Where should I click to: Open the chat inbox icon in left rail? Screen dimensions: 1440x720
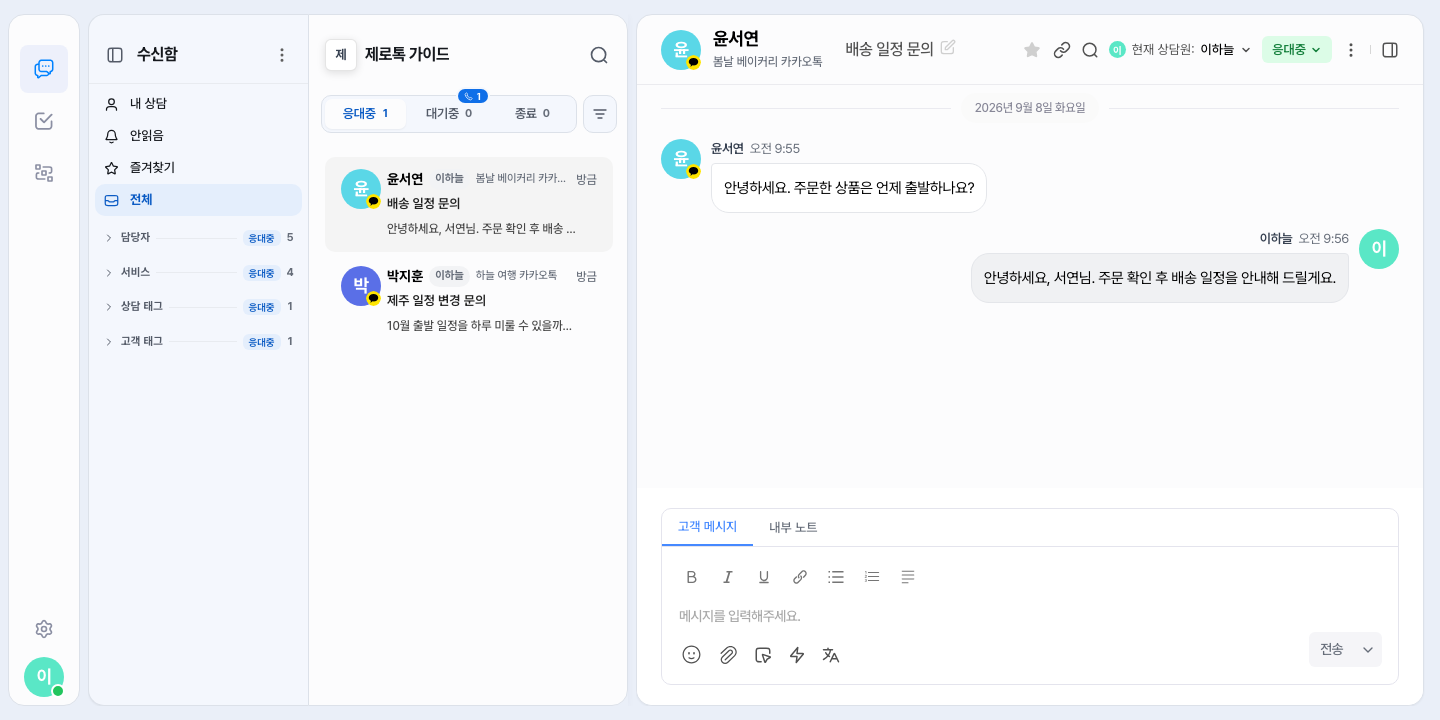tap(44, 69)
